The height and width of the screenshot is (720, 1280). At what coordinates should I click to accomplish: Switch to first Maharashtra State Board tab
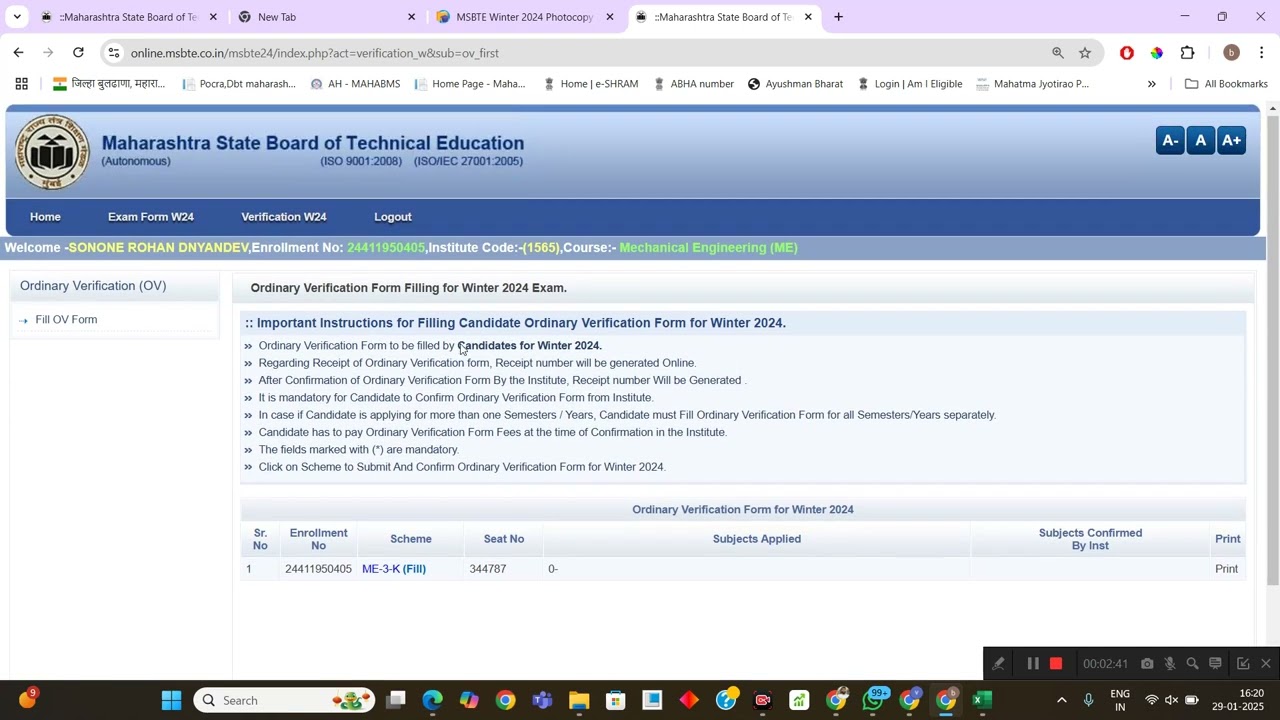127,17
